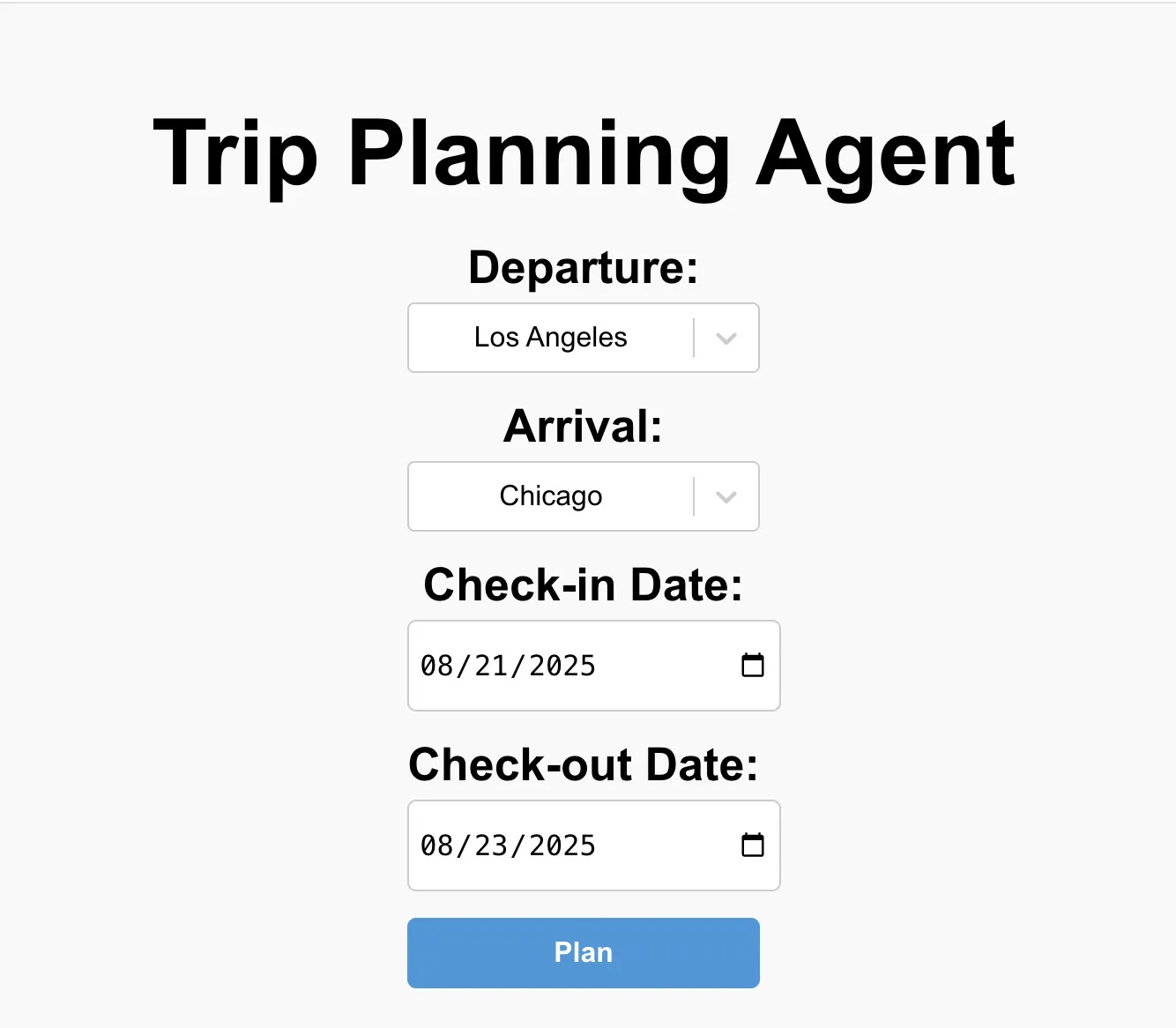Open the Departure dropdown chevron arrow
The height and width of the screenshot is (1028, 1176).
[725, 338]
